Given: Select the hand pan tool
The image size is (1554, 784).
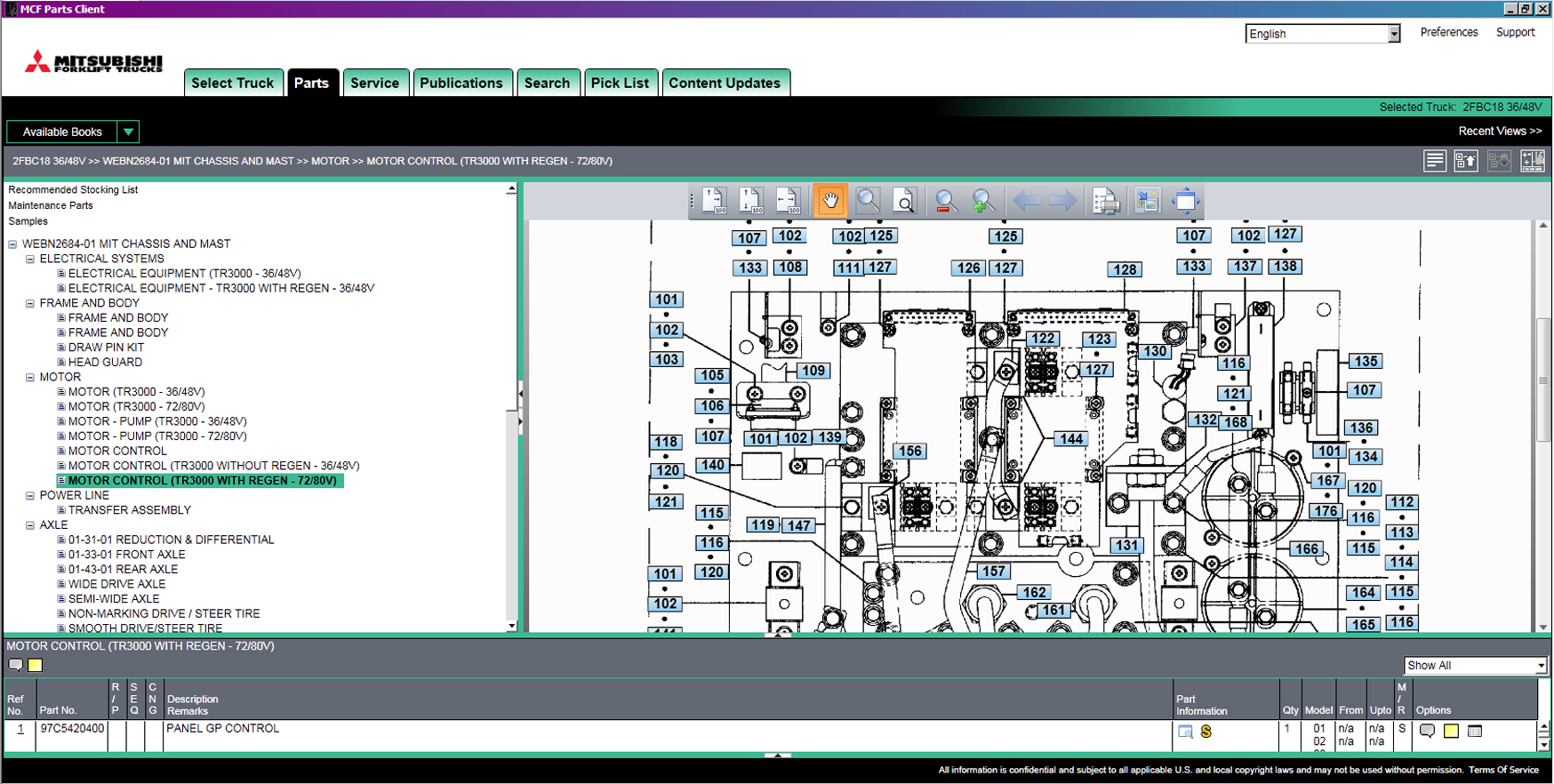Looking at the screenshot, I should (x=829, y=201).
